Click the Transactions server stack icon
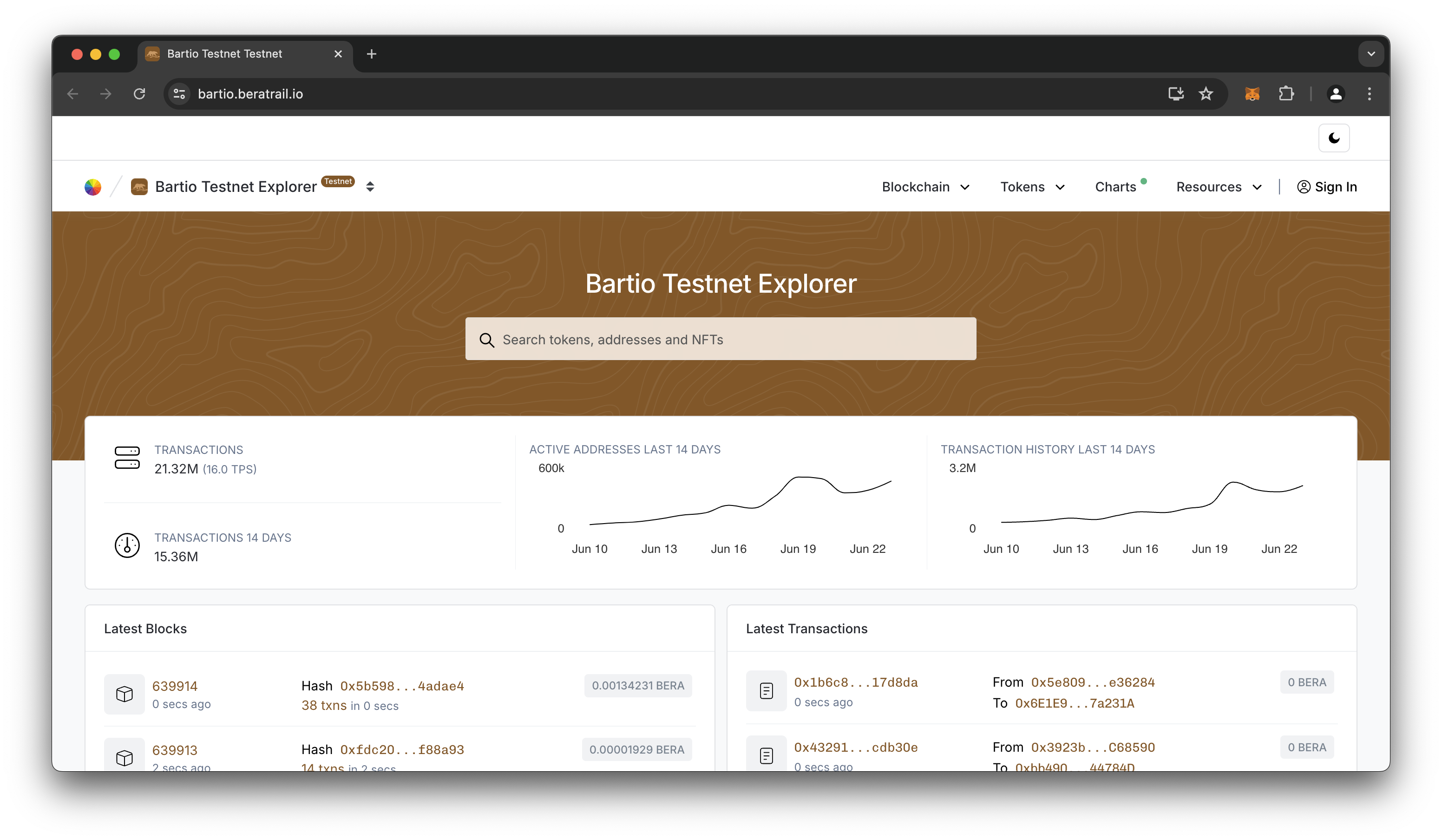The height and width of the screenshot is (840, 1442). 127,458
